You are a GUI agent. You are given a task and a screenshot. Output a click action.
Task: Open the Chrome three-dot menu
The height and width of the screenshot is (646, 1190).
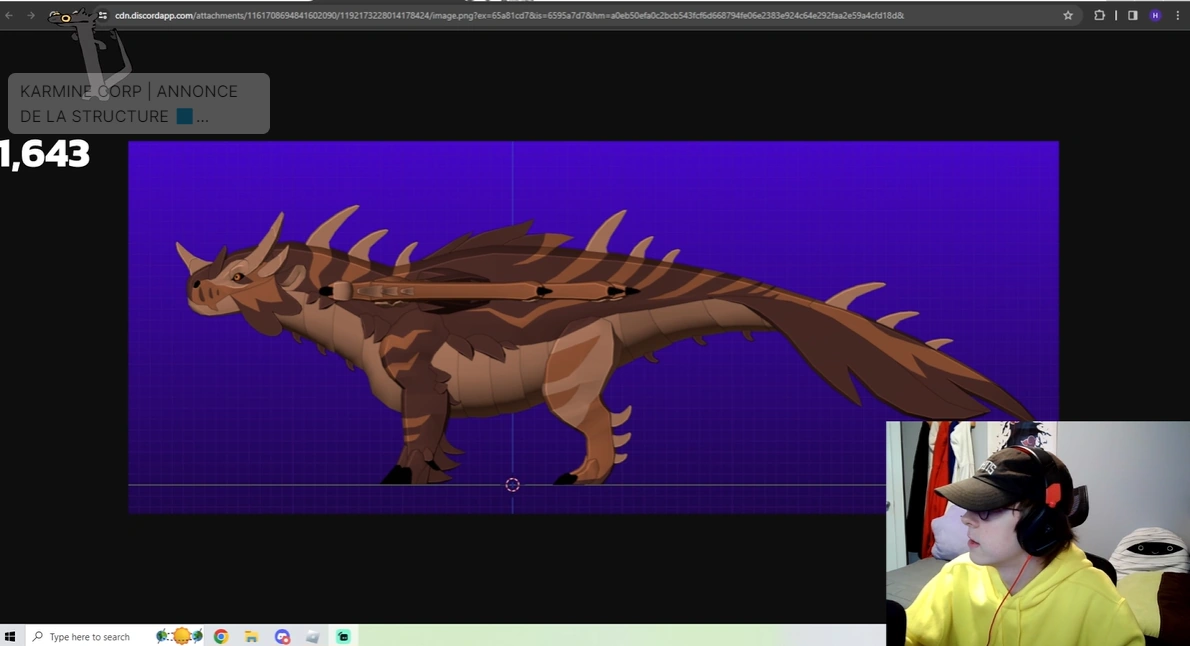1178,15
